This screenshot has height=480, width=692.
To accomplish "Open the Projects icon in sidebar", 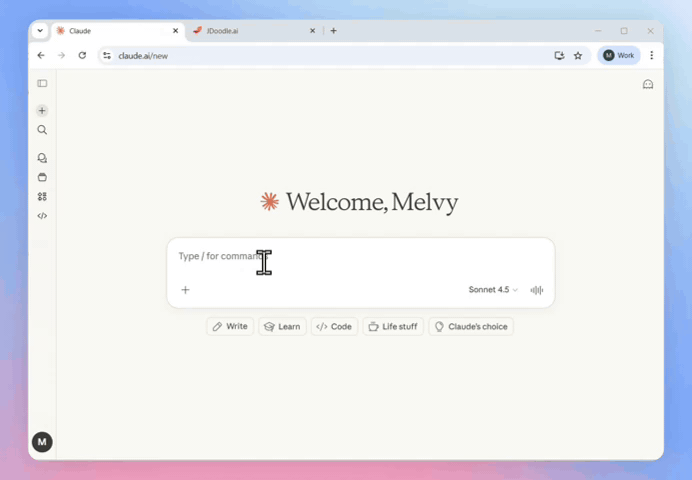I will pos(42,177).
